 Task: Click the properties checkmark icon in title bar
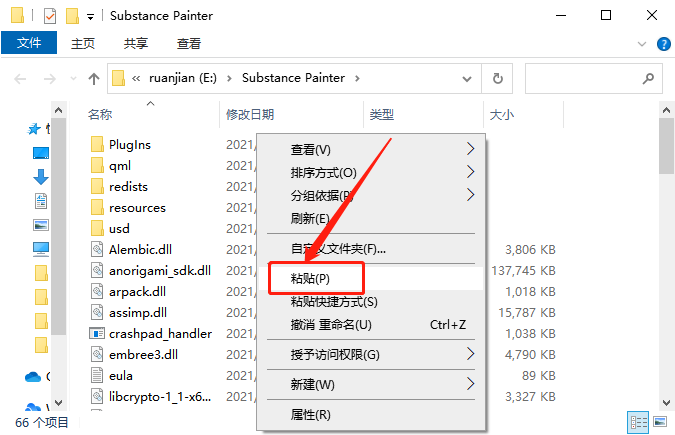50,16
